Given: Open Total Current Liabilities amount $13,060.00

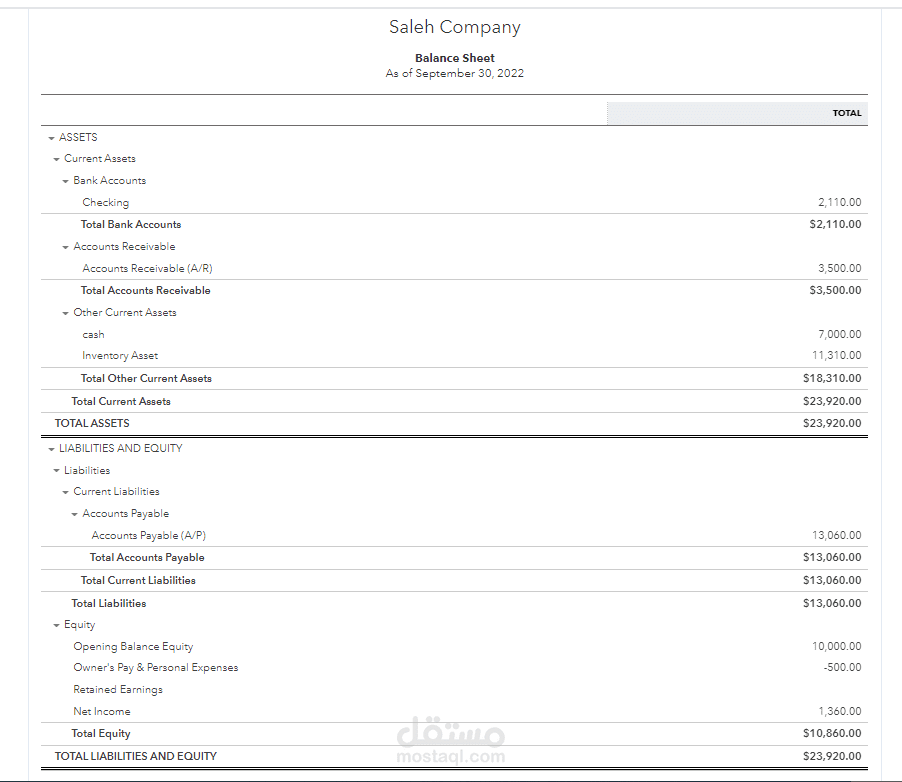Looking at the screenshot, I should pos(832,581).
